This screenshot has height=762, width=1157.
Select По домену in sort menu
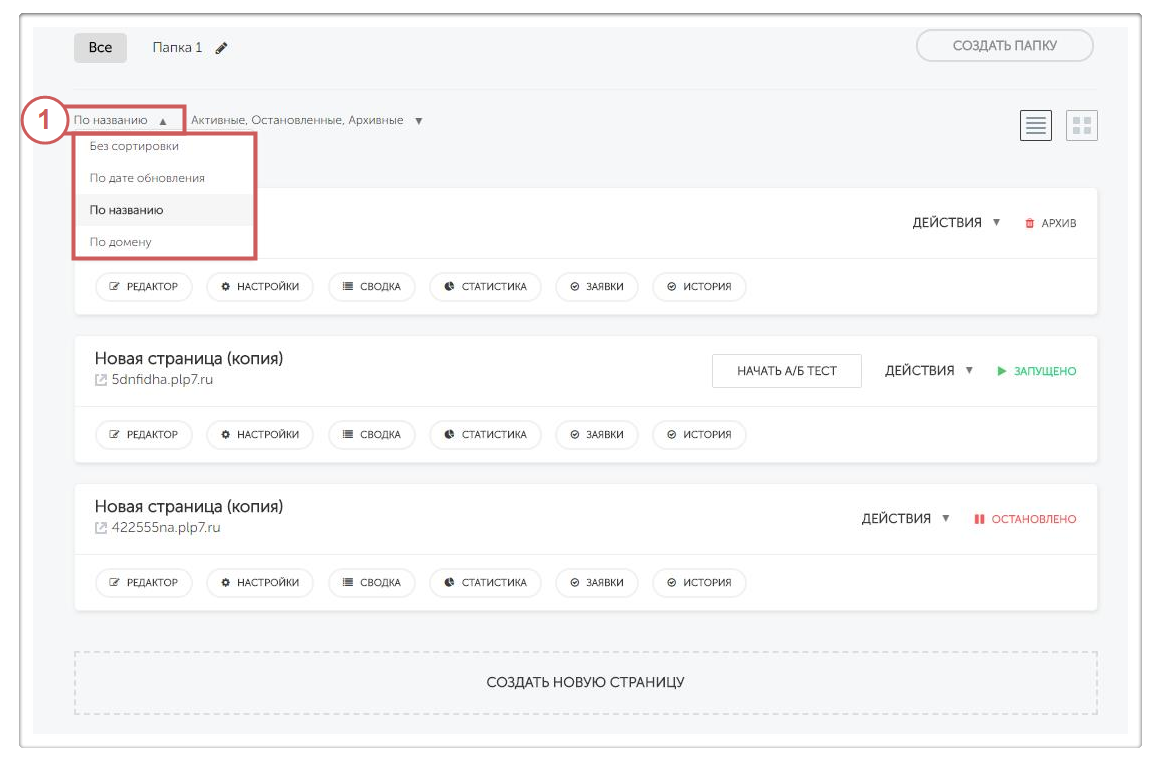click(x=121, y=242)
